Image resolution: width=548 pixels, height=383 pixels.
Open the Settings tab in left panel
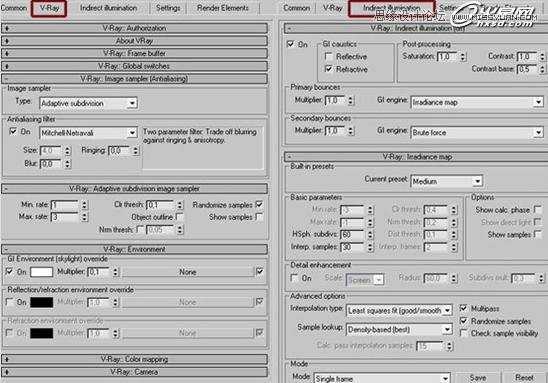[168, 8]
